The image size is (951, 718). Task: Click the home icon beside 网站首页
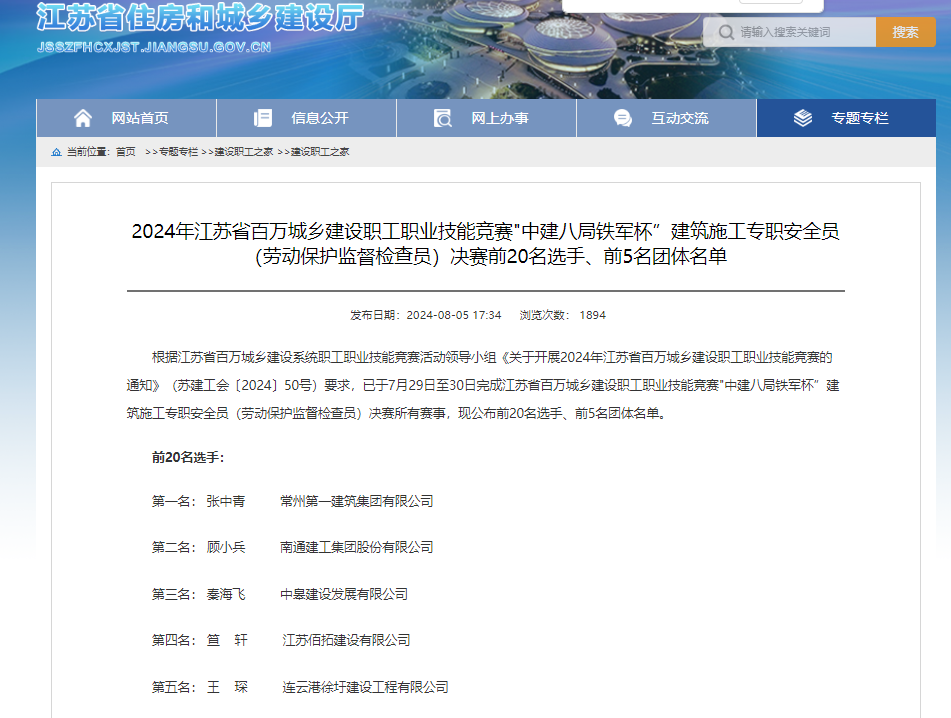[x=83, y=118]
